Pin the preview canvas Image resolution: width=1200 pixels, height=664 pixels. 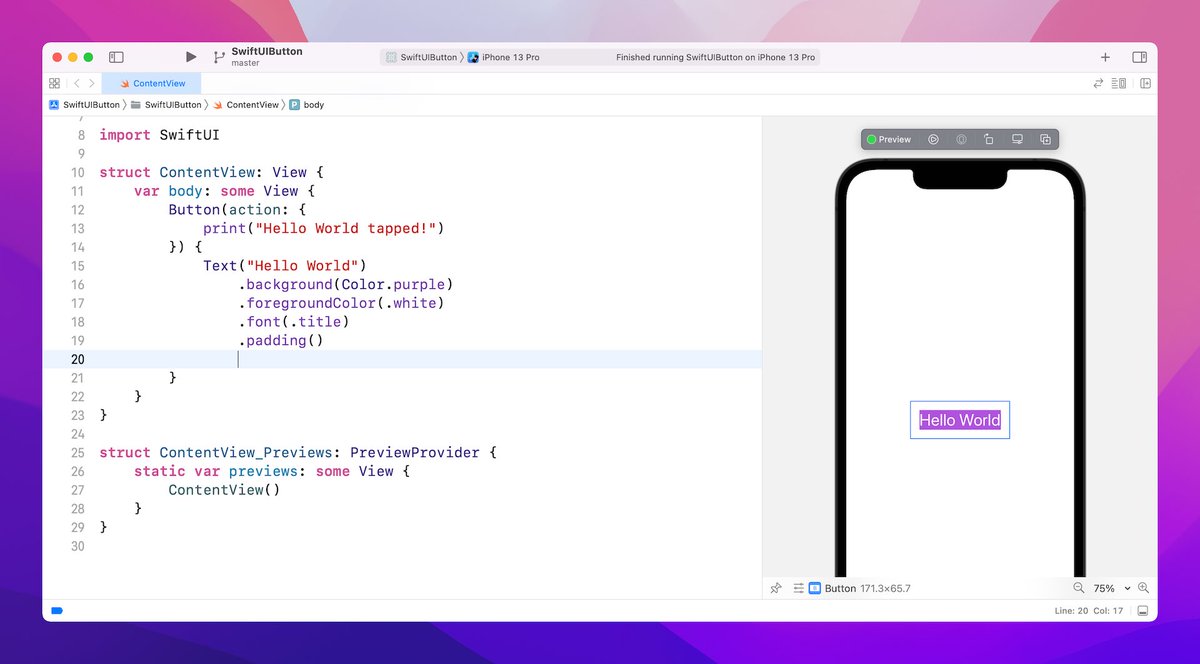click(x=776, y=588)
